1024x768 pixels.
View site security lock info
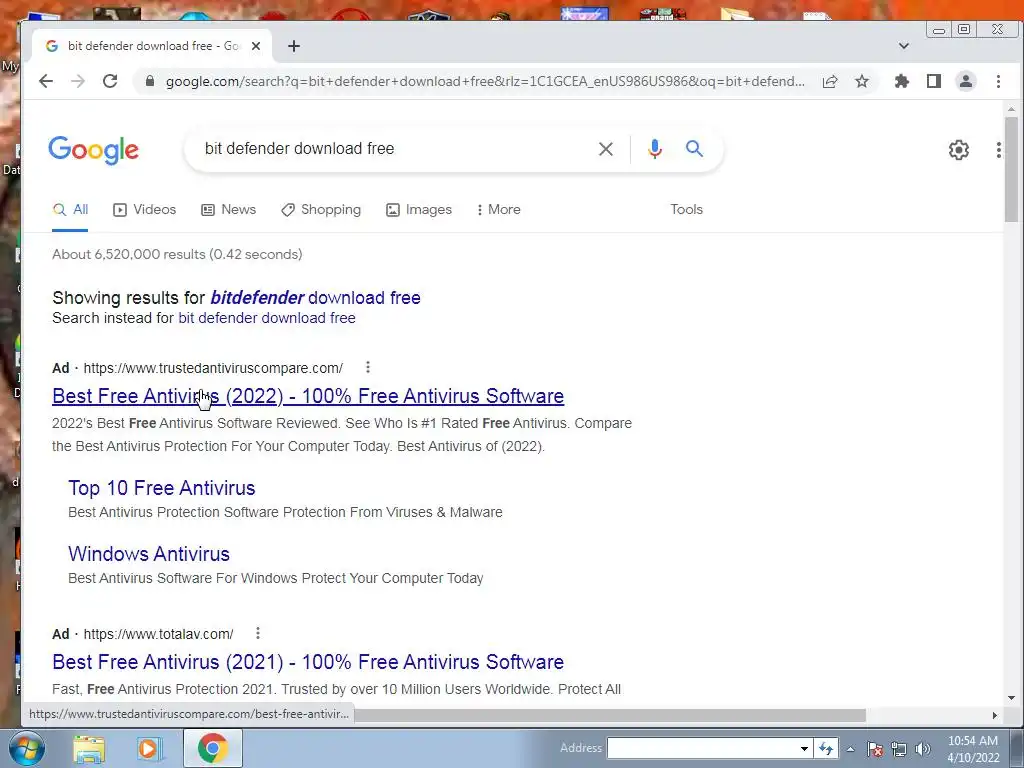150,81
